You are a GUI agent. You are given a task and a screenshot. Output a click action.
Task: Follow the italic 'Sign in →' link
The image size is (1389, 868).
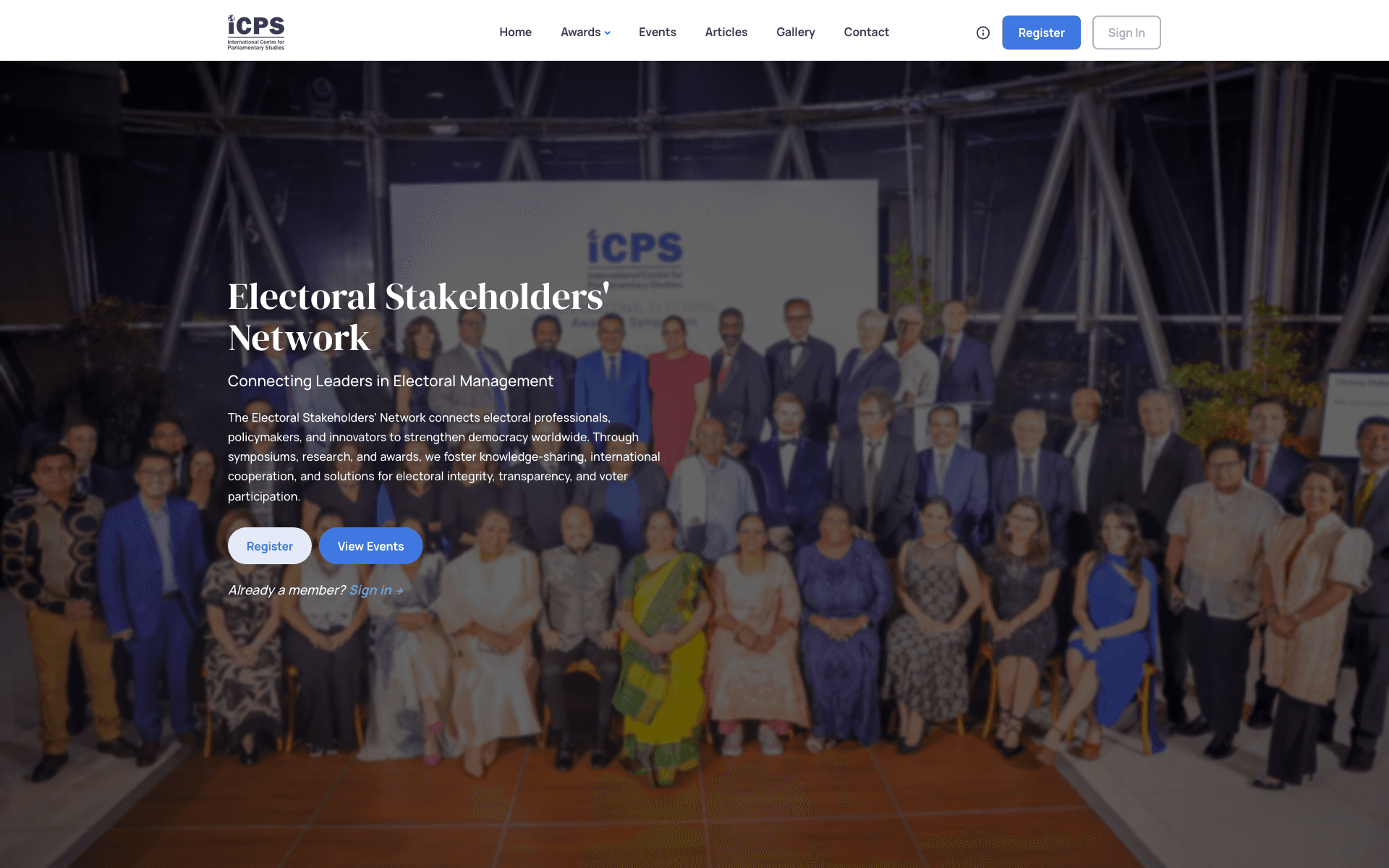coord(376,590)
